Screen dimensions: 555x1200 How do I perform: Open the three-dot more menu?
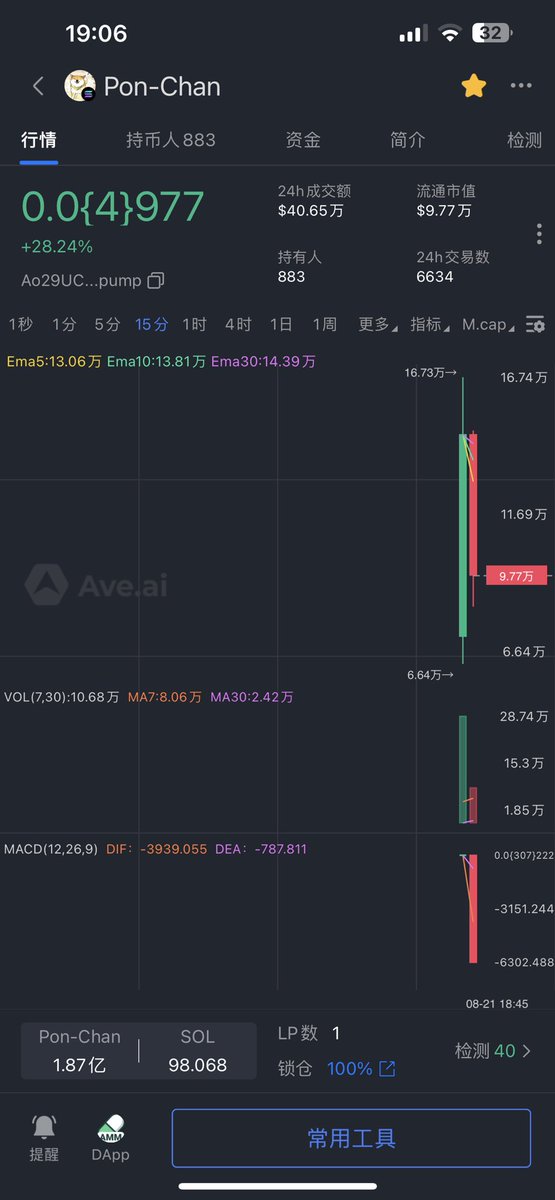521,86
